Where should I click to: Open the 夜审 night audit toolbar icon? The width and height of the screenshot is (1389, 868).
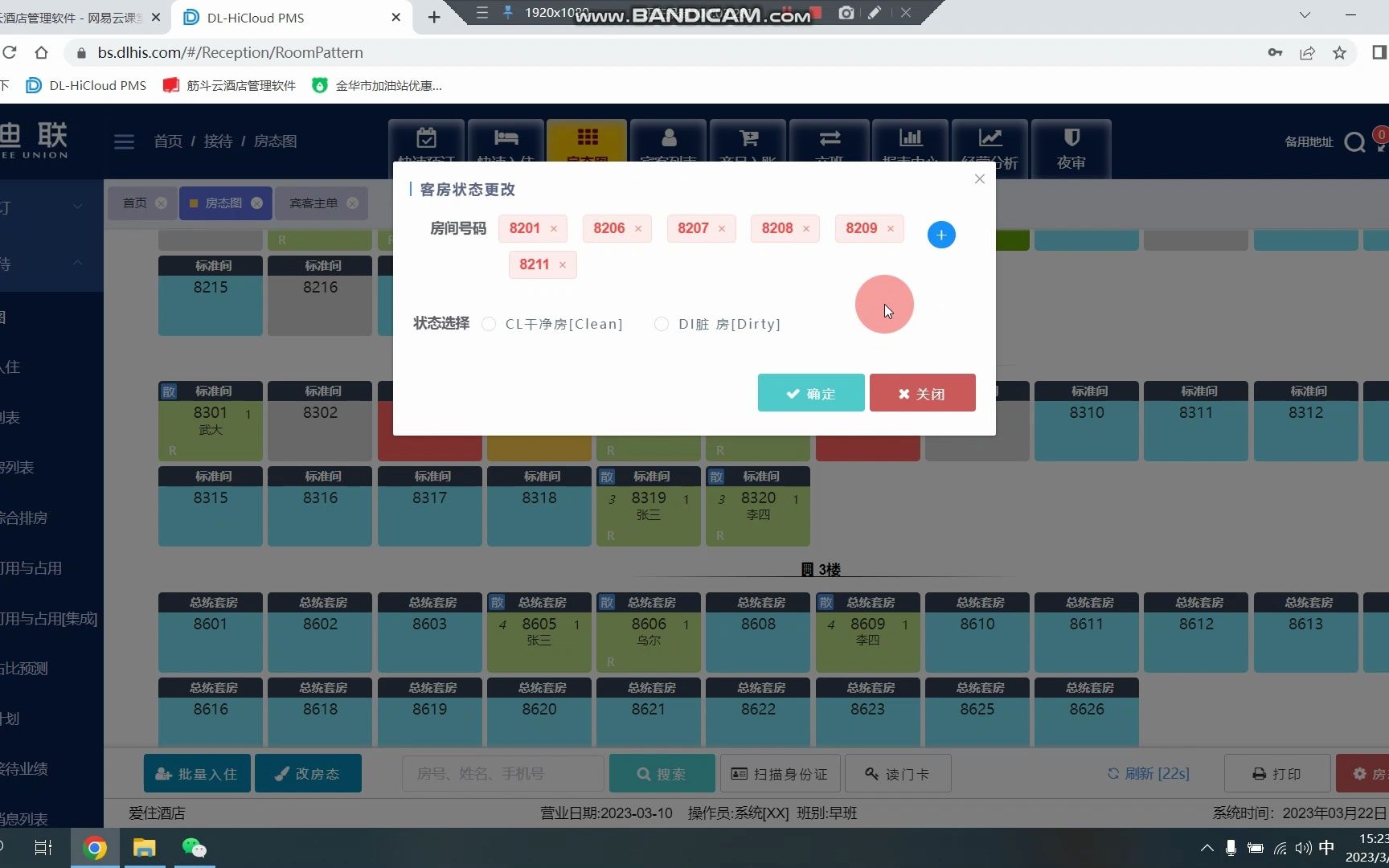pos(1071,148)
